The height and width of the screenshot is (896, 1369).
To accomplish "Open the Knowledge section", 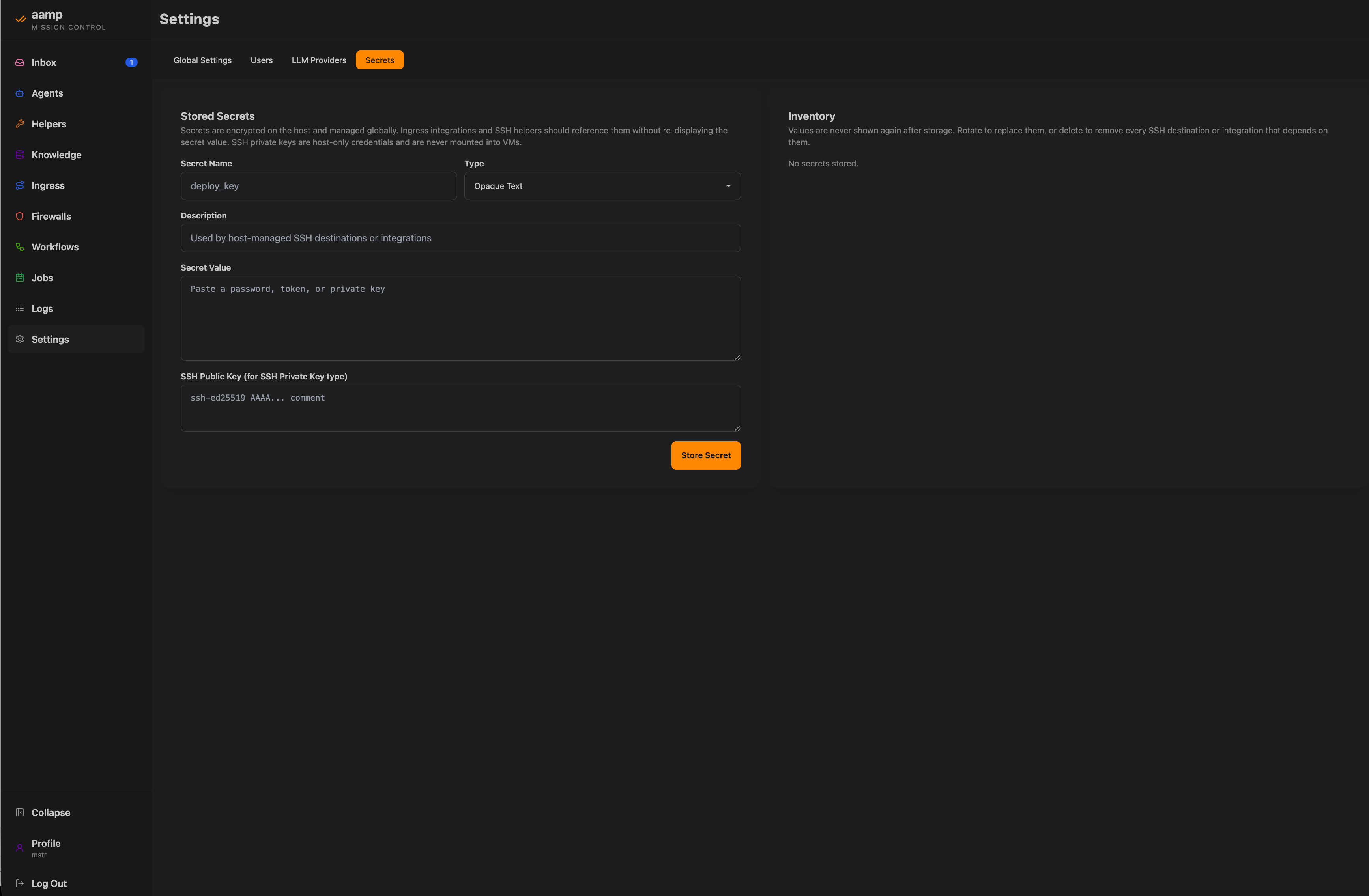I will (76, 155).
